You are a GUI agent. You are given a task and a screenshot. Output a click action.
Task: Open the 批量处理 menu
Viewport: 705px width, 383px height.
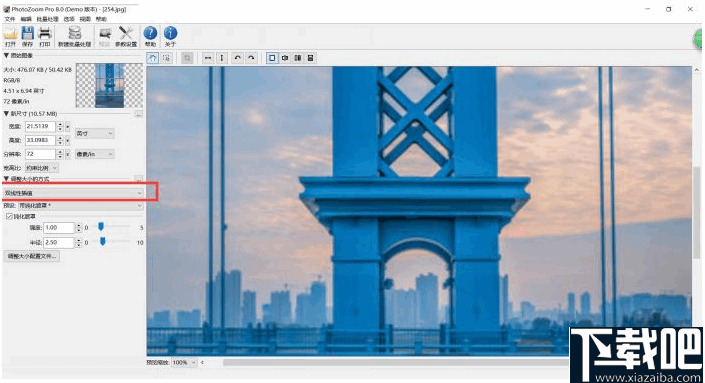click(48, 19)
